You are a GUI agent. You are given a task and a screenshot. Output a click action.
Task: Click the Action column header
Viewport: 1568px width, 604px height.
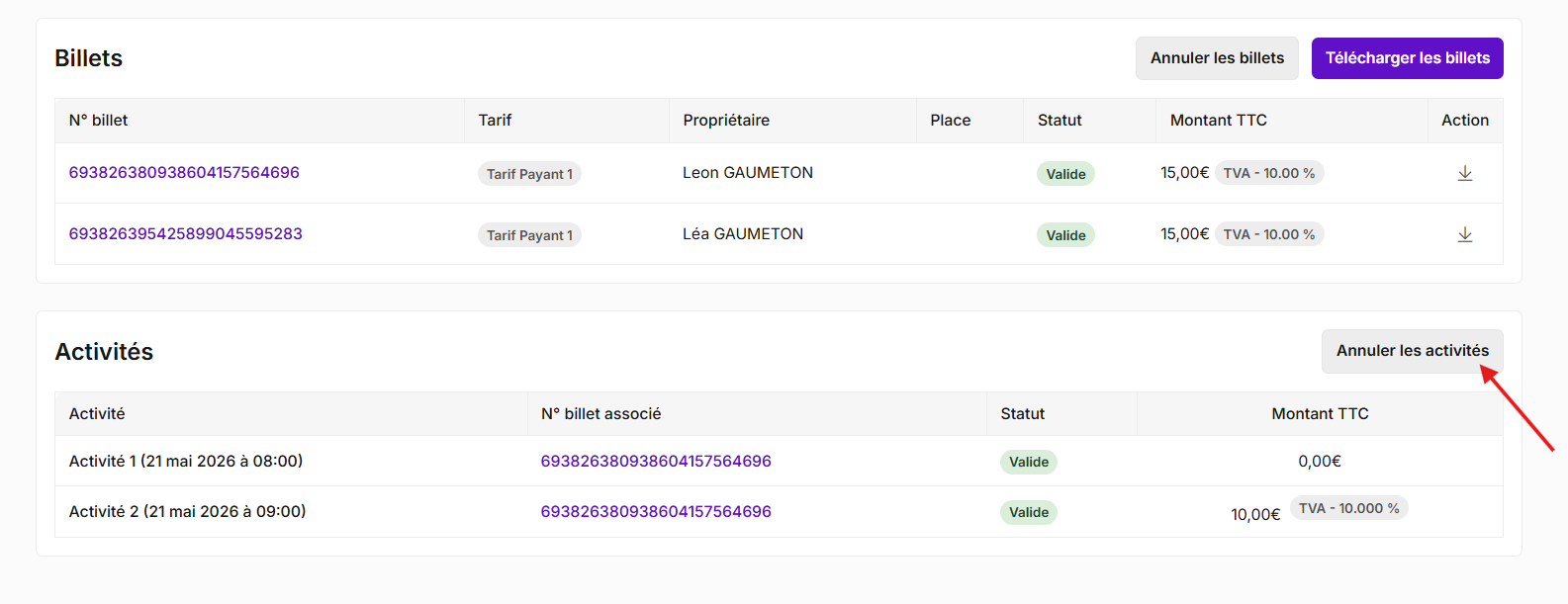(1465, 121)
